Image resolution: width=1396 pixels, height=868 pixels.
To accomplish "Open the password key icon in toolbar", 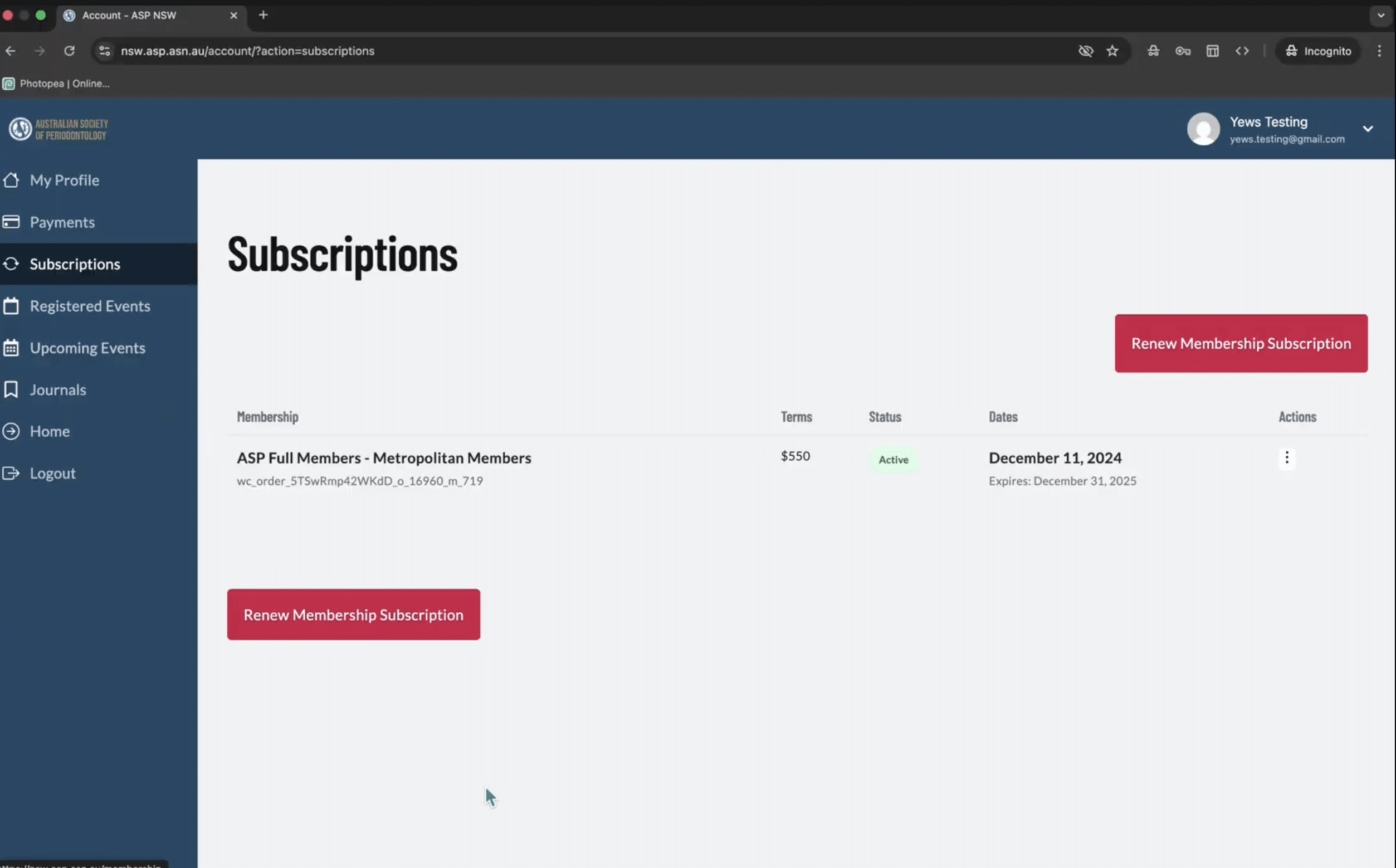I will [x=1183, y=51].
